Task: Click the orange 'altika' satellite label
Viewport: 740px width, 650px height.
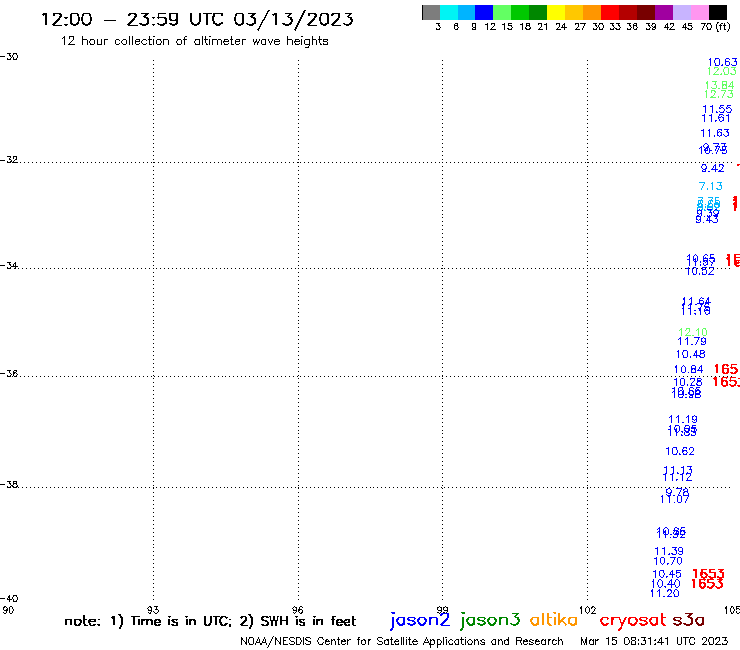Action: 554,620
